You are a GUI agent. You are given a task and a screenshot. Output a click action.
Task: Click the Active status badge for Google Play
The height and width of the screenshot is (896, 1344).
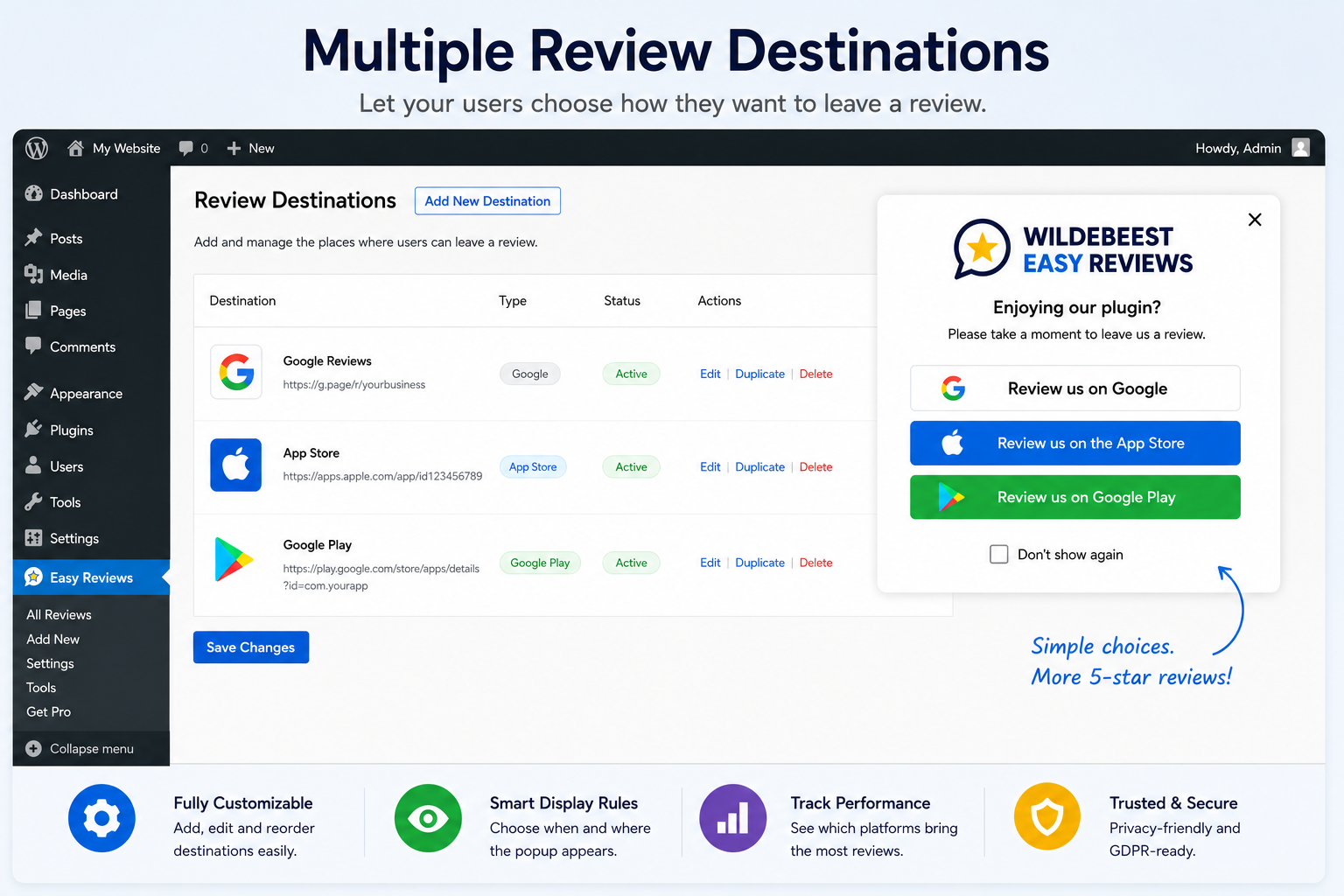pyautogui.click(x=631, y=563)
